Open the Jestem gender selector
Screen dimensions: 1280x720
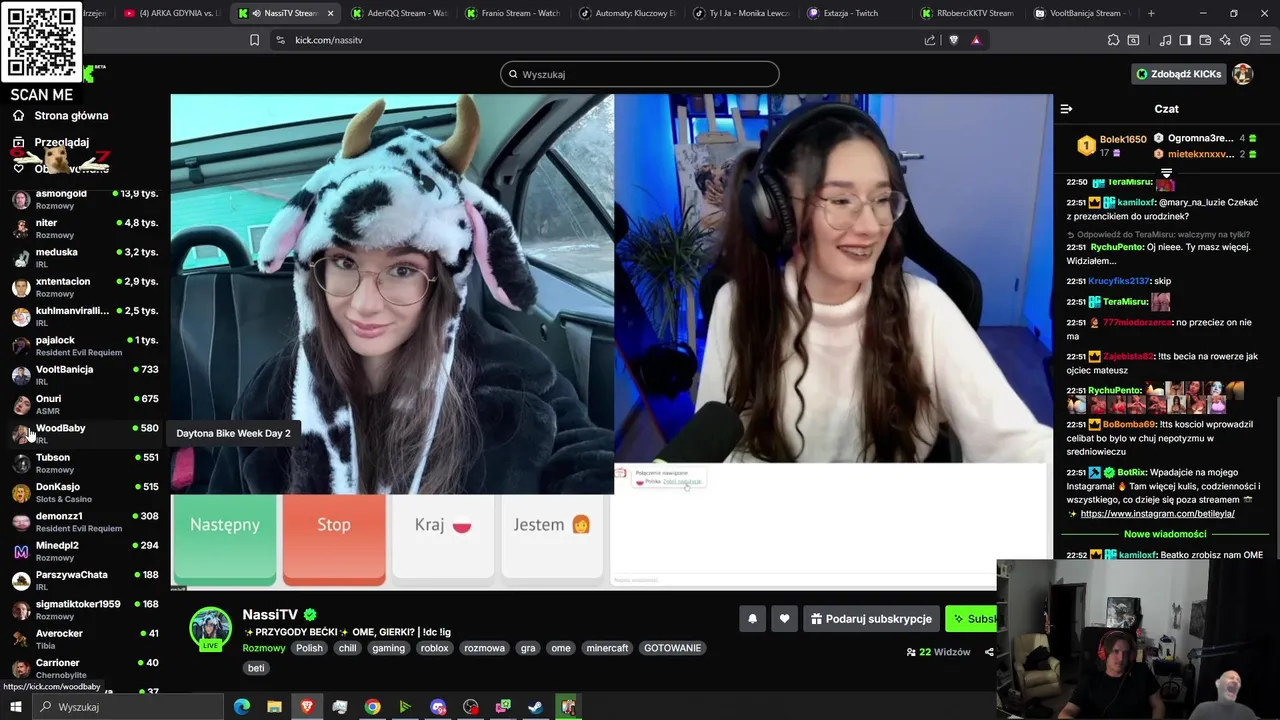(552, 538)
